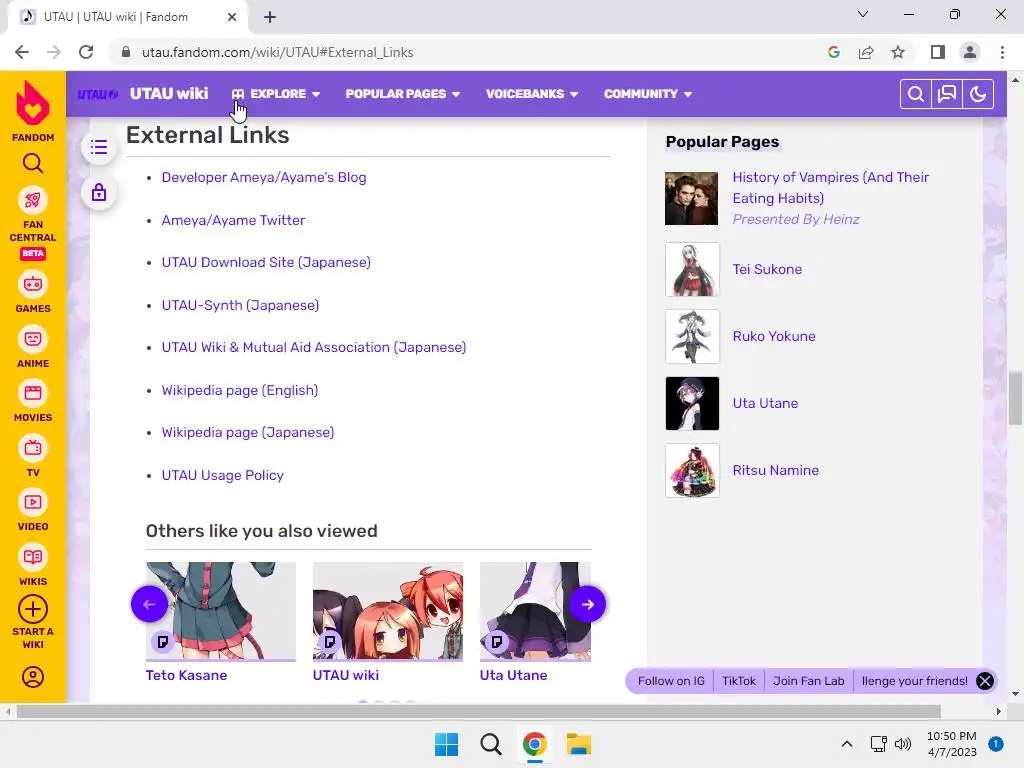
Task: Show next recommended pages arrow
Action: 587,604
